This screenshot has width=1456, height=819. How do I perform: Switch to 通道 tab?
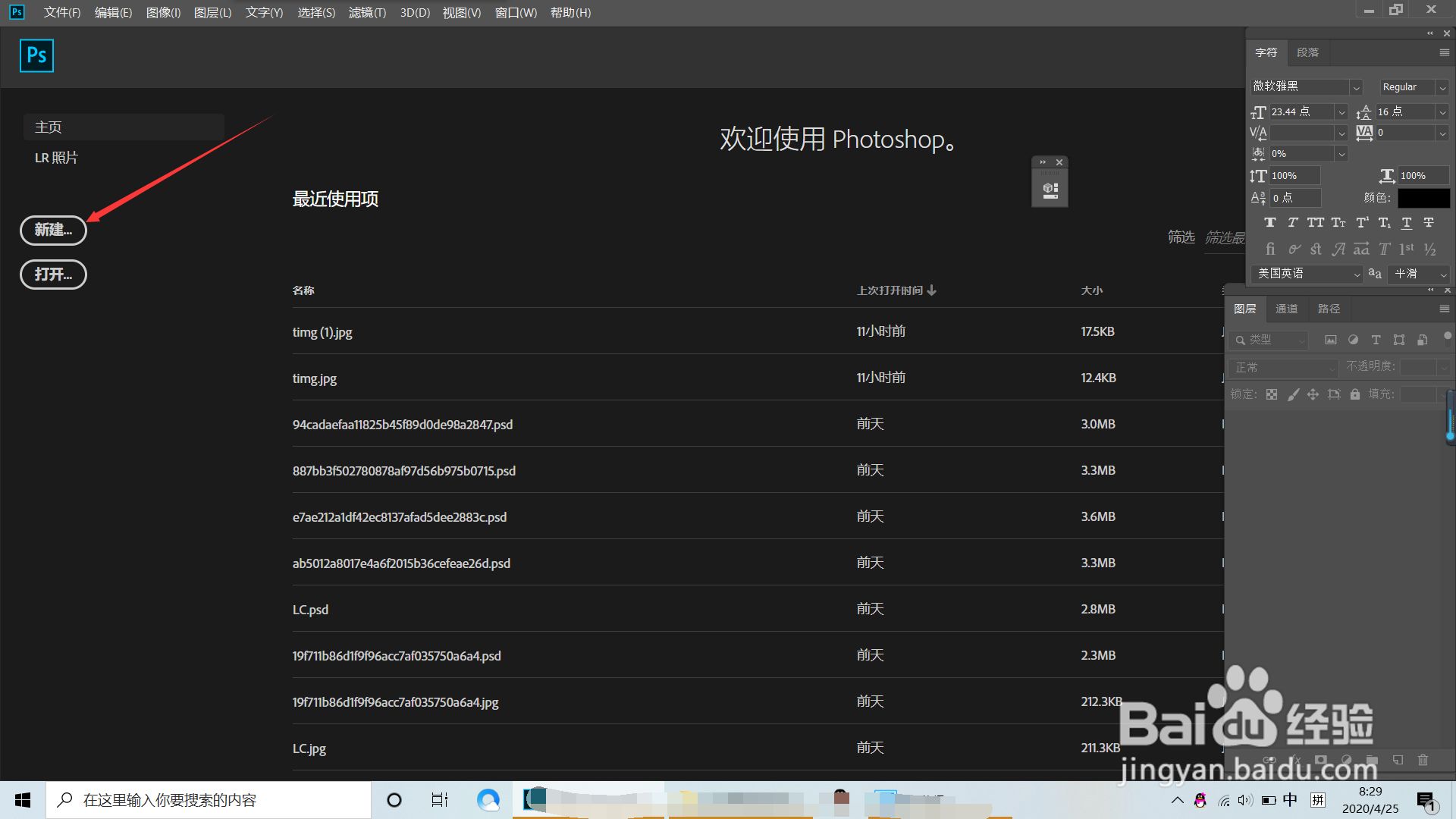(1286, 309)
